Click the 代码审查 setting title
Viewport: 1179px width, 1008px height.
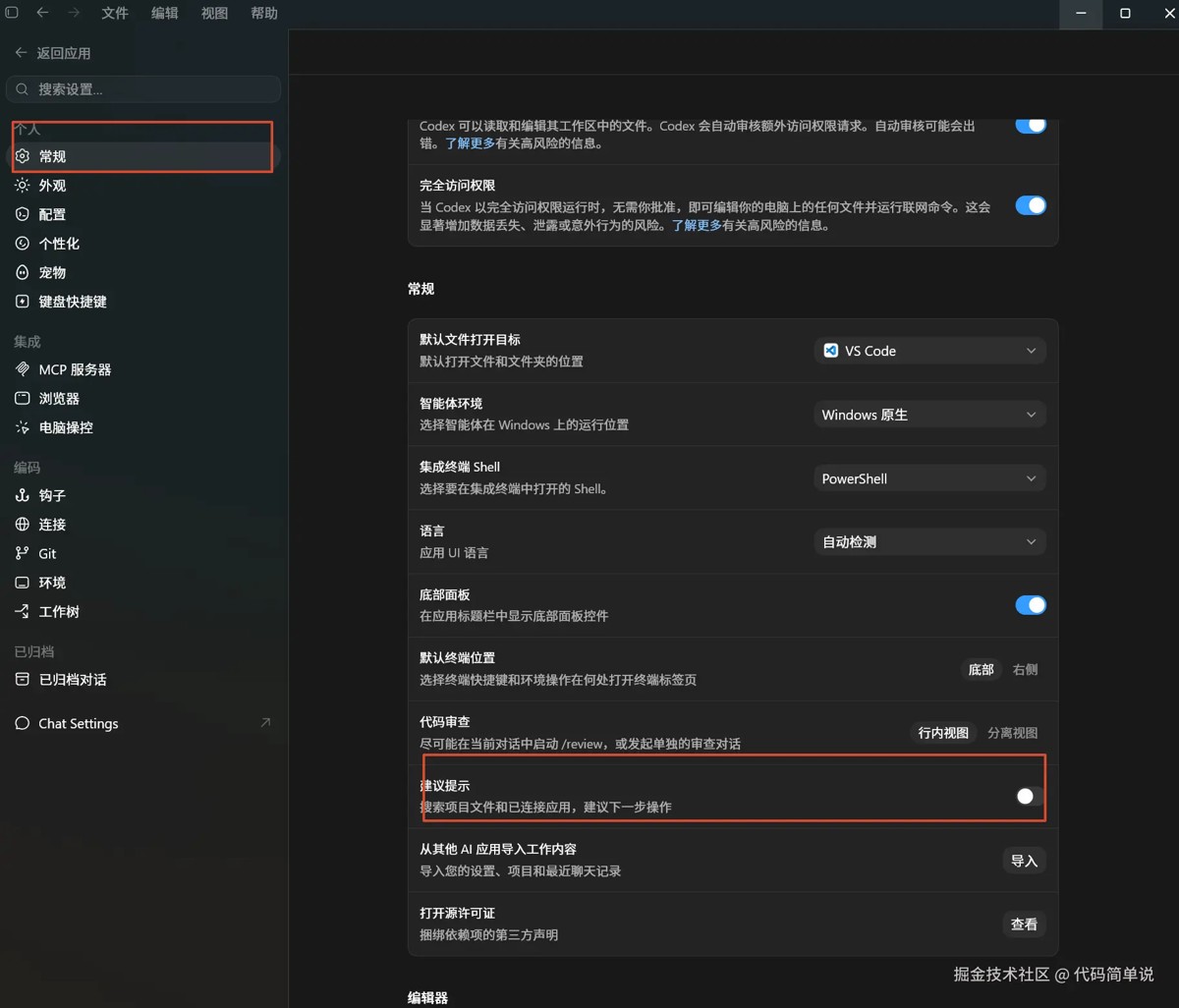[445, 721]
